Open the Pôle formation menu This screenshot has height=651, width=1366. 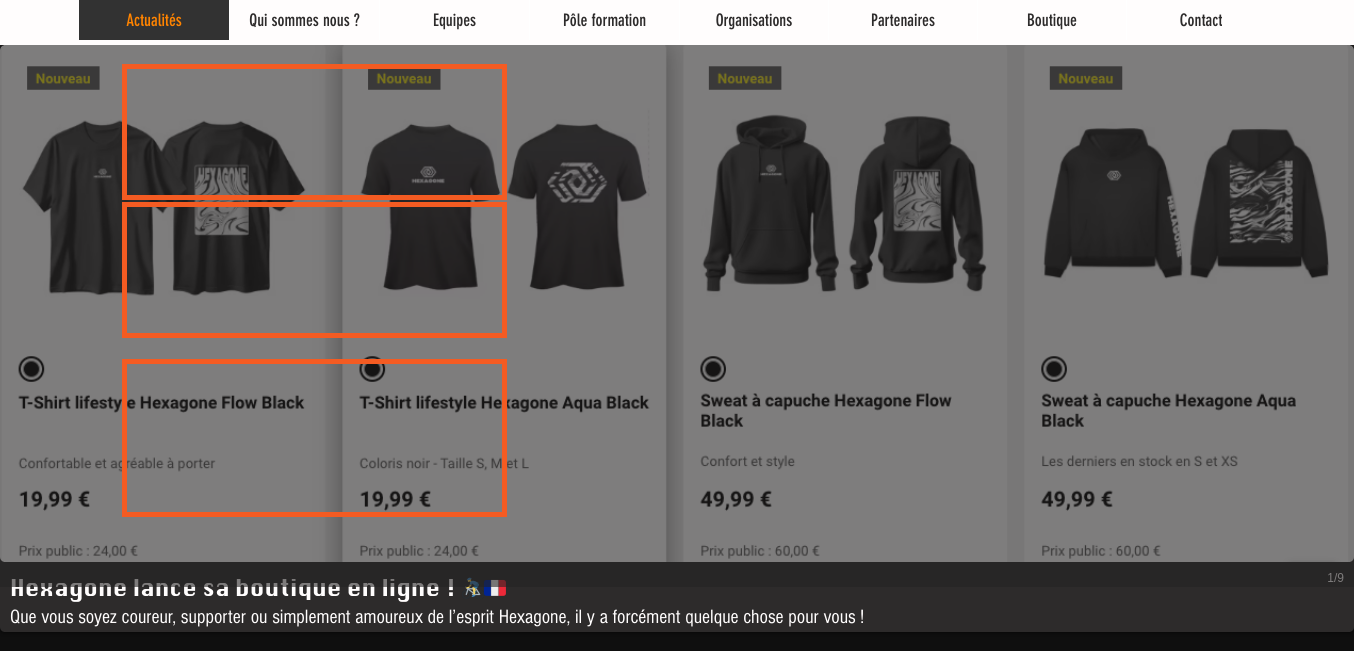coord(604,20)
